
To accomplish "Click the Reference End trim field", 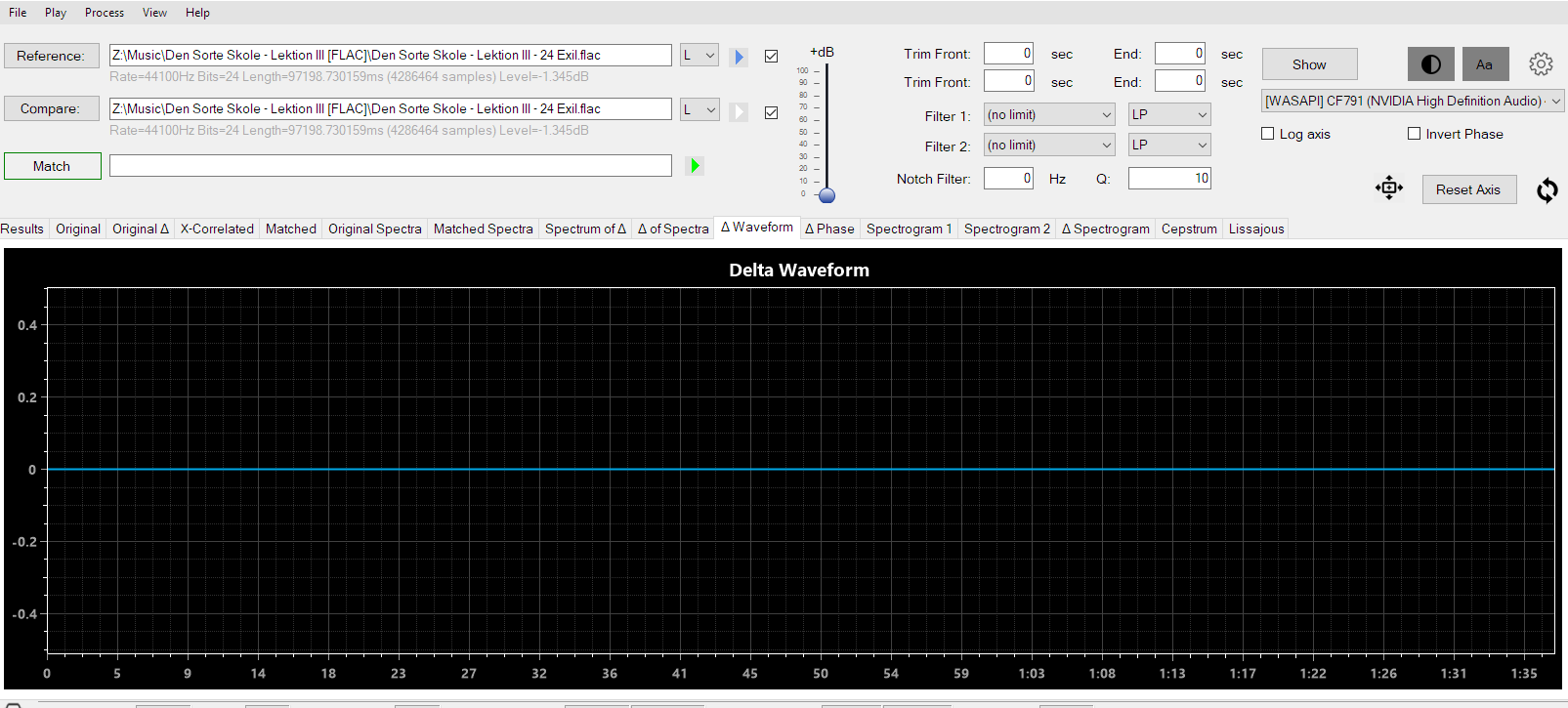I will point(1180,54).
